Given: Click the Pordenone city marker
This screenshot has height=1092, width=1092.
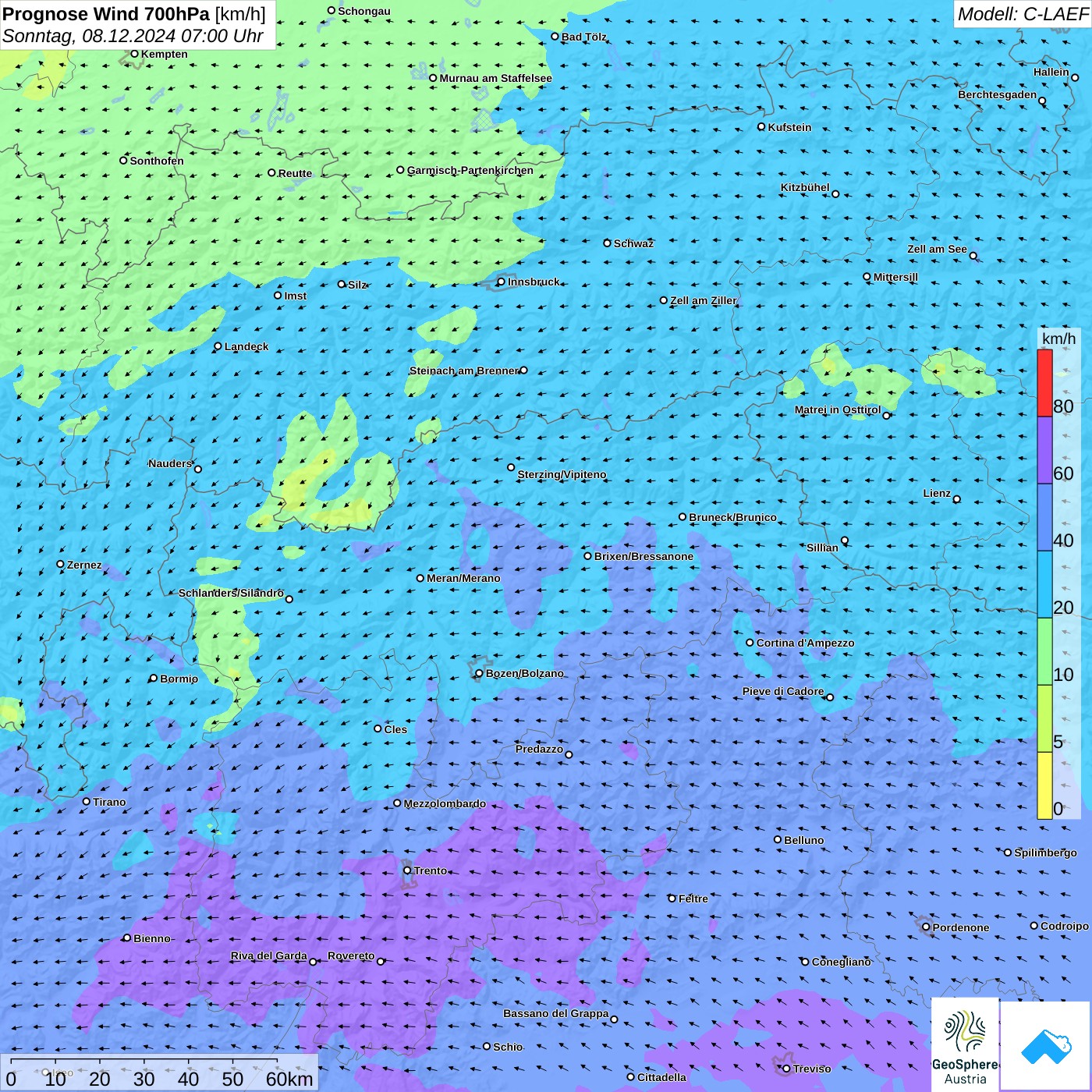Looking at the screenshot, I should 927,927.
